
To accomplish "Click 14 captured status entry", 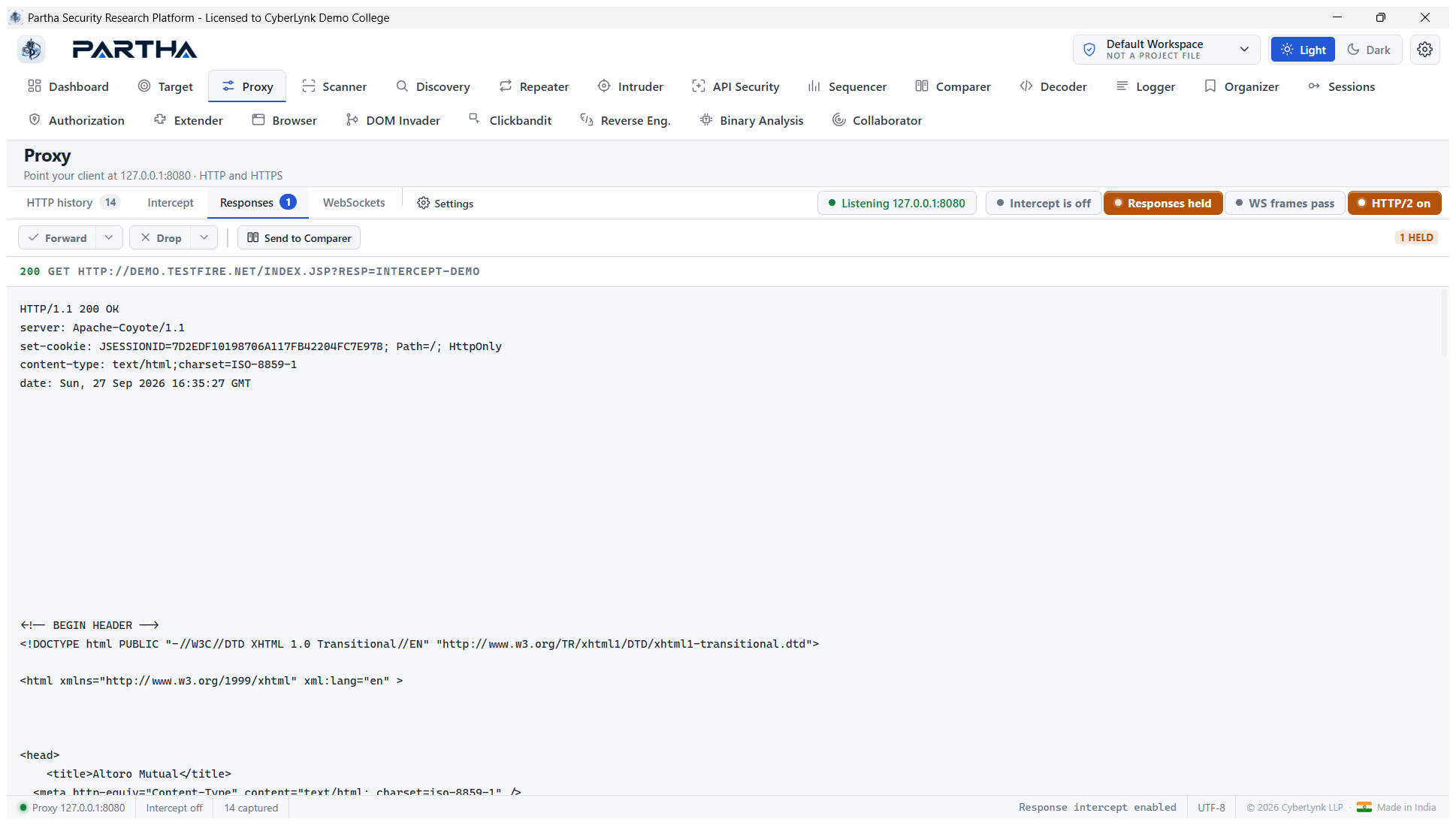I will (251, 808).
